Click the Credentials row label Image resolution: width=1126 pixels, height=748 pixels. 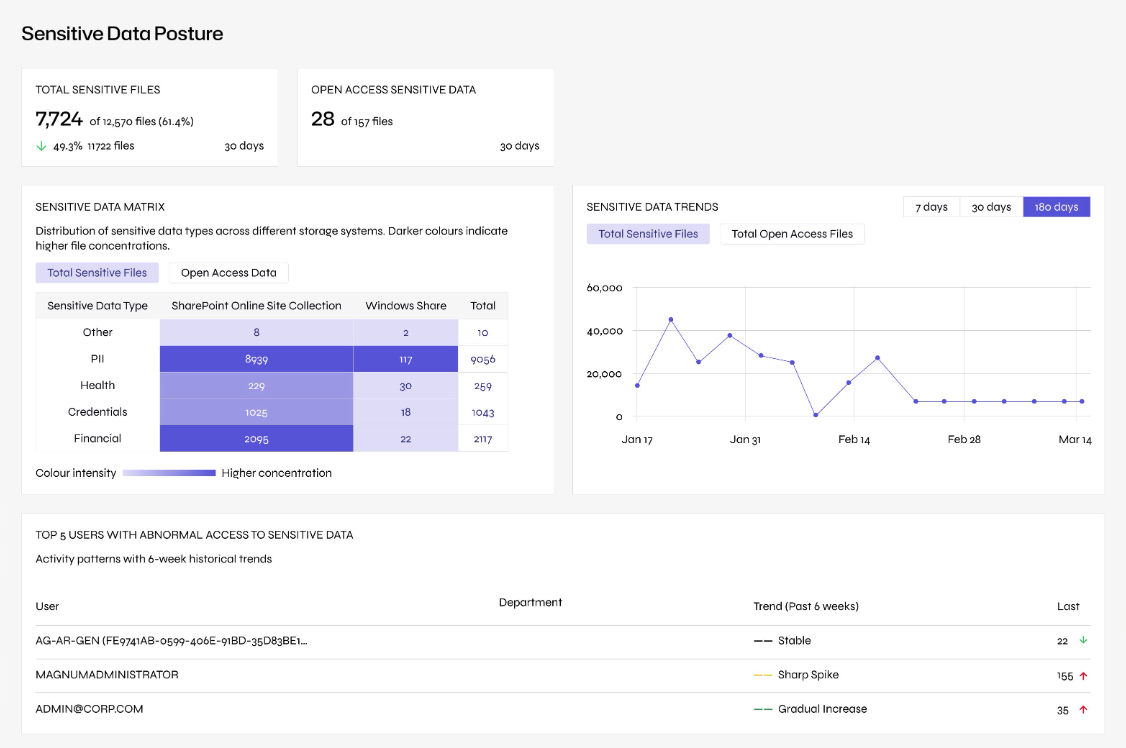click(98, 412)
